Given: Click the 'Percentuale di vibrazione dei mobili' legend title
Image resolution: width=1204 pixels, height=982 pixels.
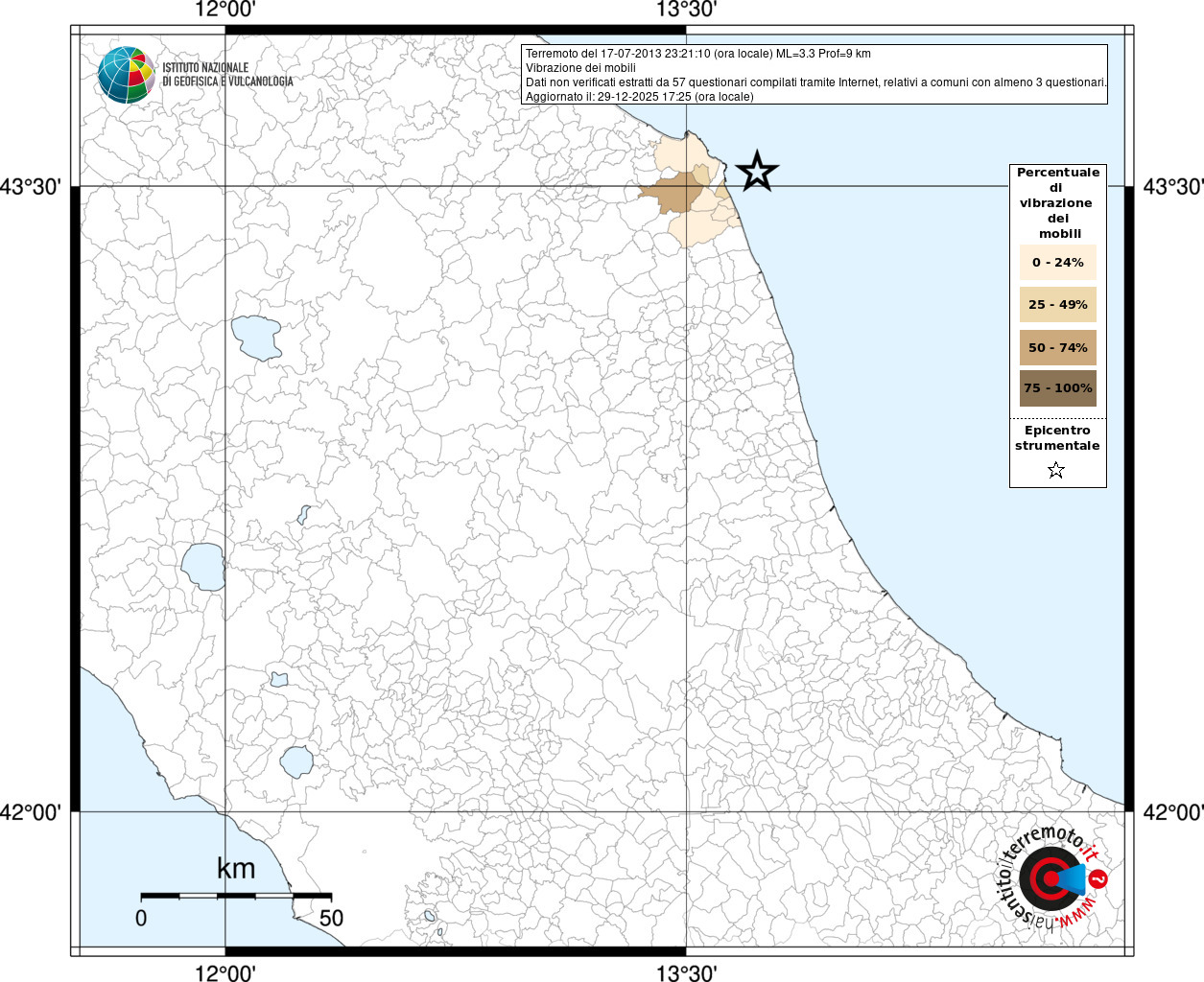Looking at the screenshot, I should pyautogui.click(x=1058, y=203).
